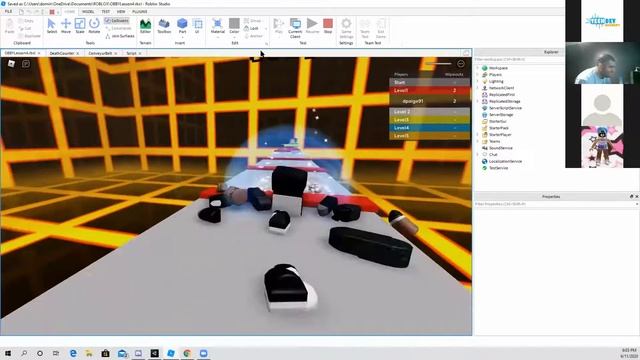Image resolution: width=640 pixels, height=360 pixels.
Task: Click the Current Client test icon
Action: pyautogui.click(x=295, y=28)
